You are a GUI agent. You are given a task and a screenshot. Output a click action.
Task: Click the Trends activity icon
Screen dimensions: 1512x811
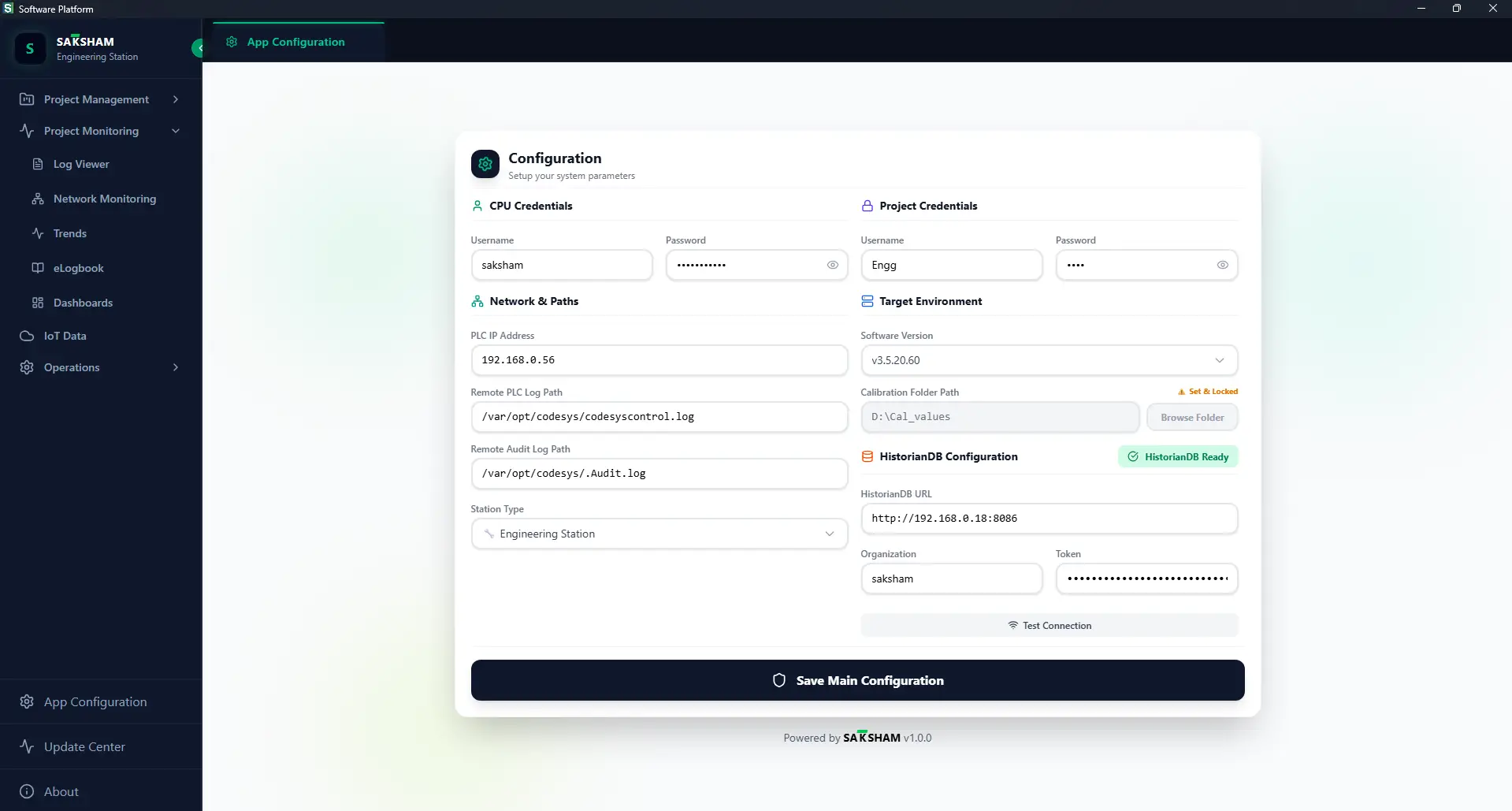[38, 233]
